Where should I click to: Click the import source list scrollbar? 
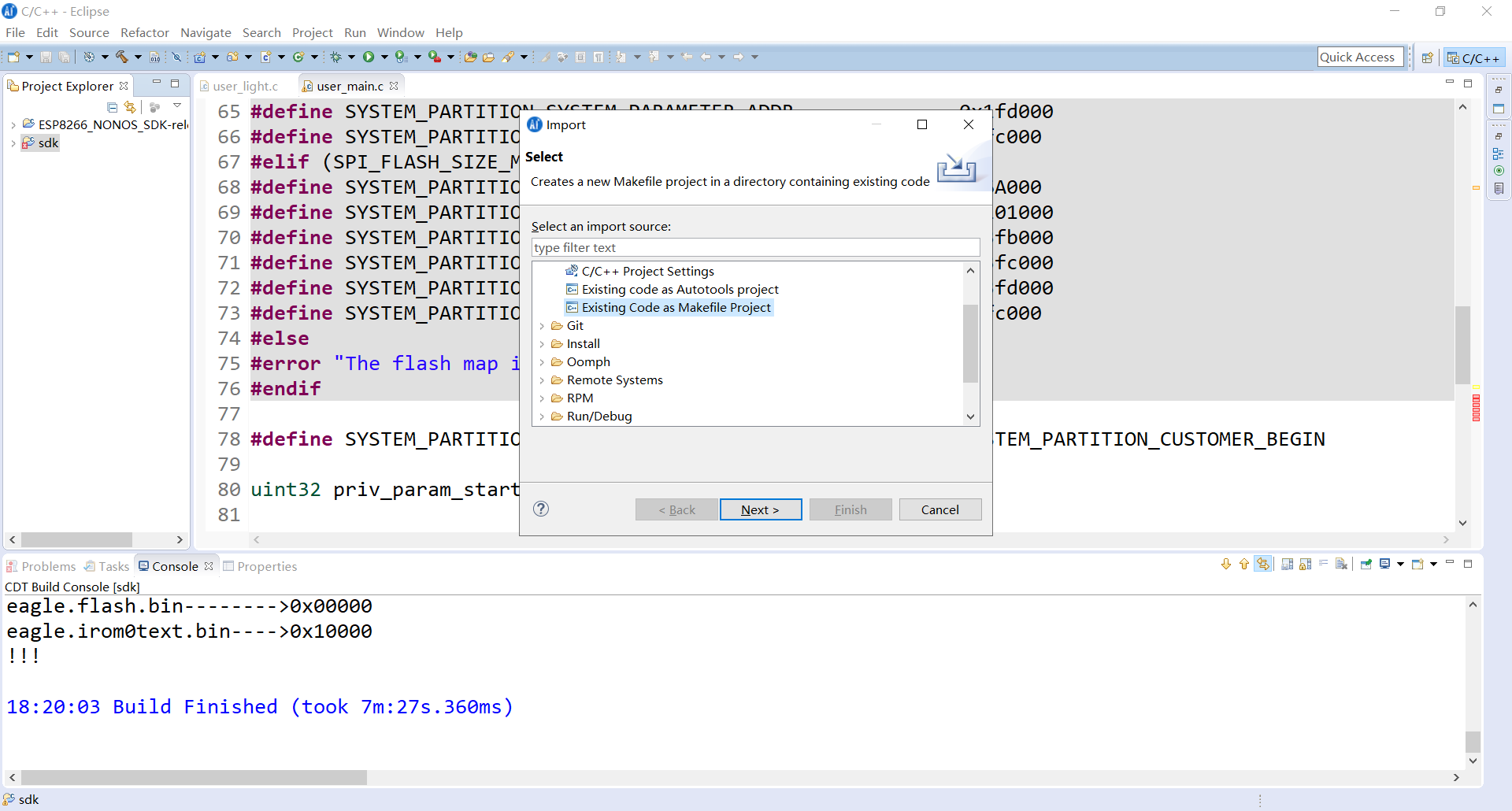tap(970, 344)
